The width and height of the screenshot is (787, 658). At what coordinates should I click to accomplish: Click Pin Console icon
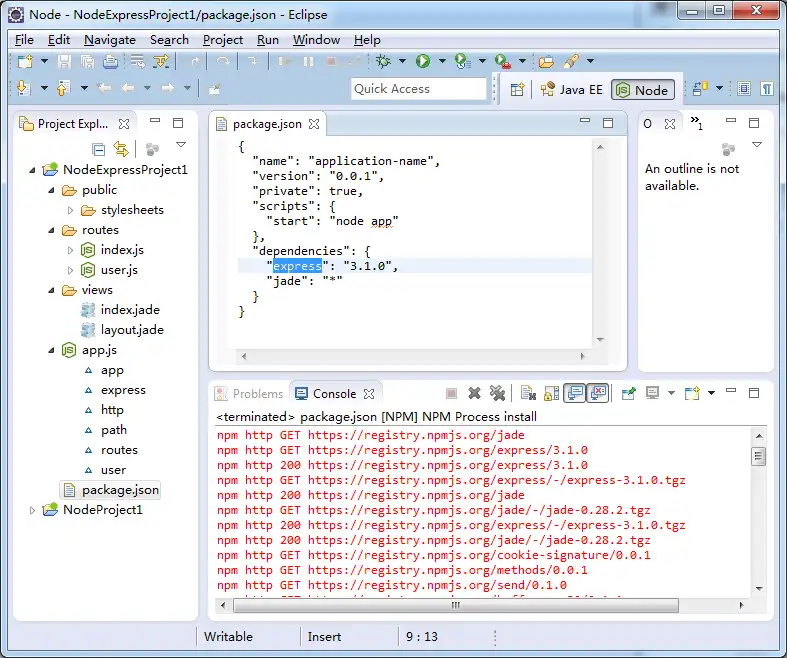[x=628, y=393]
